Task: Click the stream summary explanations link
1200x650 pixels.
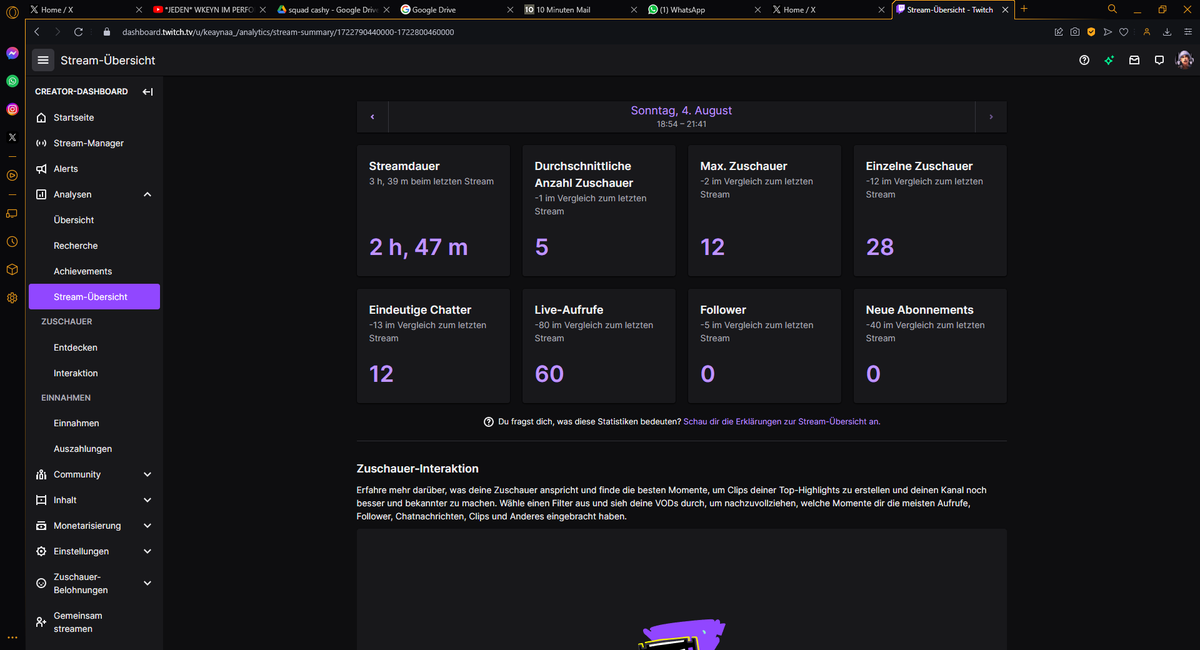Action: 781,422
